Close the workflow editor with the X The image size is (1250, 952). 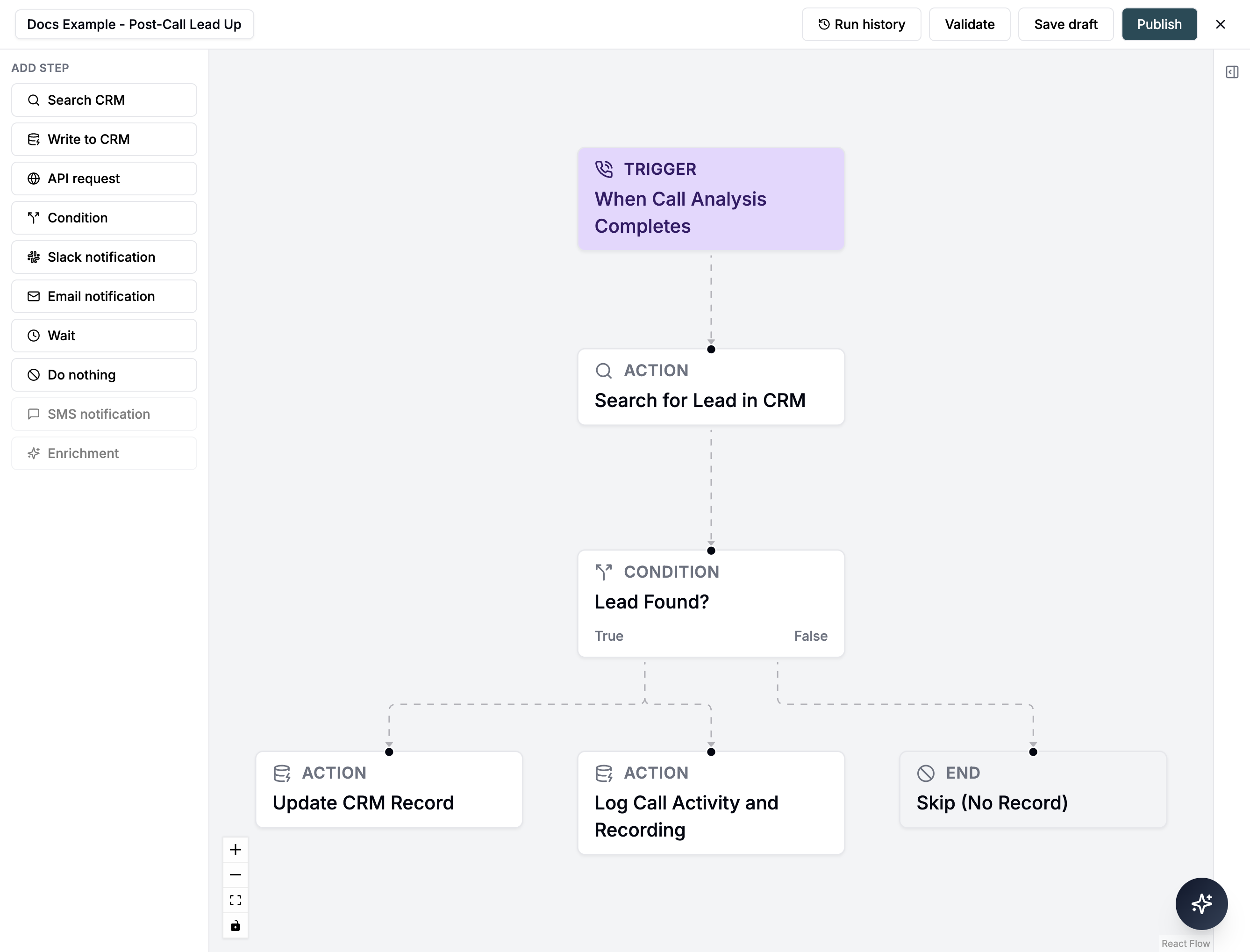1221,24
